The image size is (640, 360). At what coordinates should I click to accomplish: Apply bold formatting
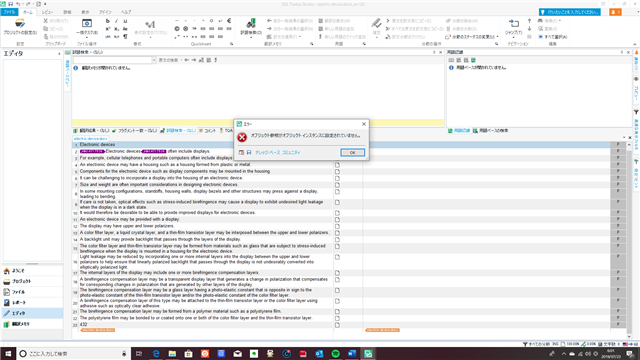point(107,21)
